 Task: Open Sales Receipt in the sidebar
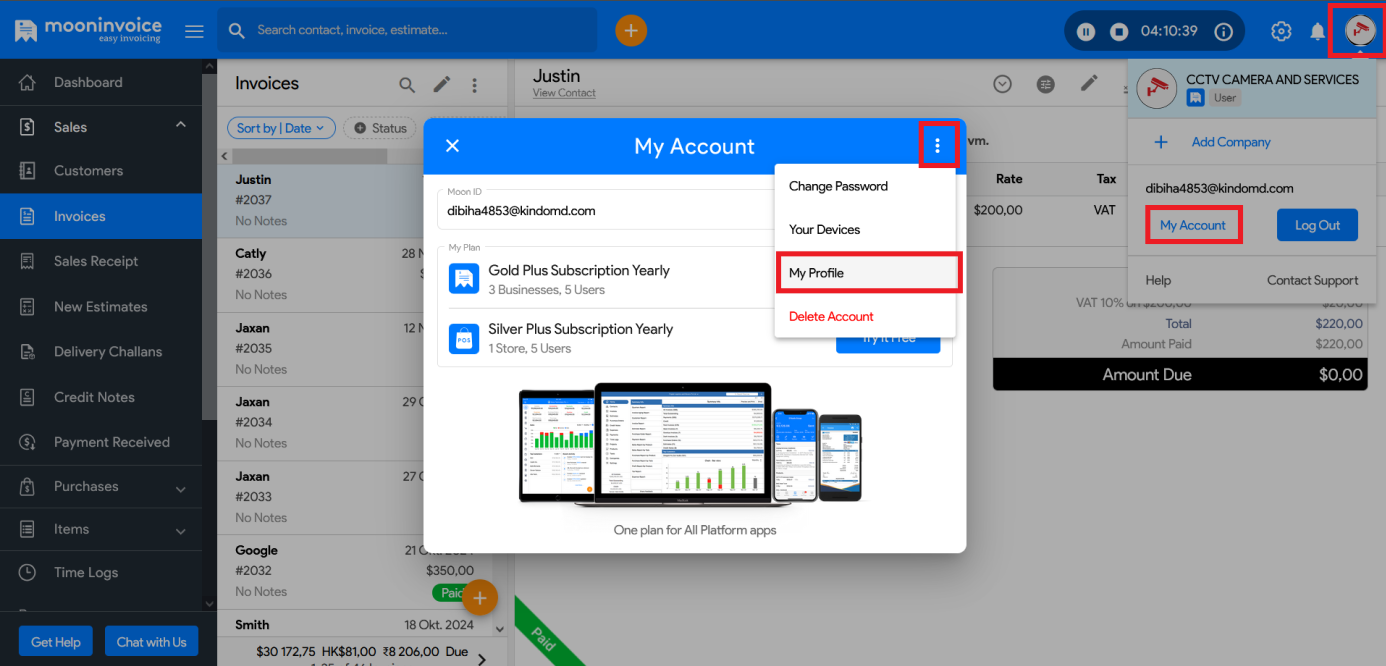coord(101,261)
